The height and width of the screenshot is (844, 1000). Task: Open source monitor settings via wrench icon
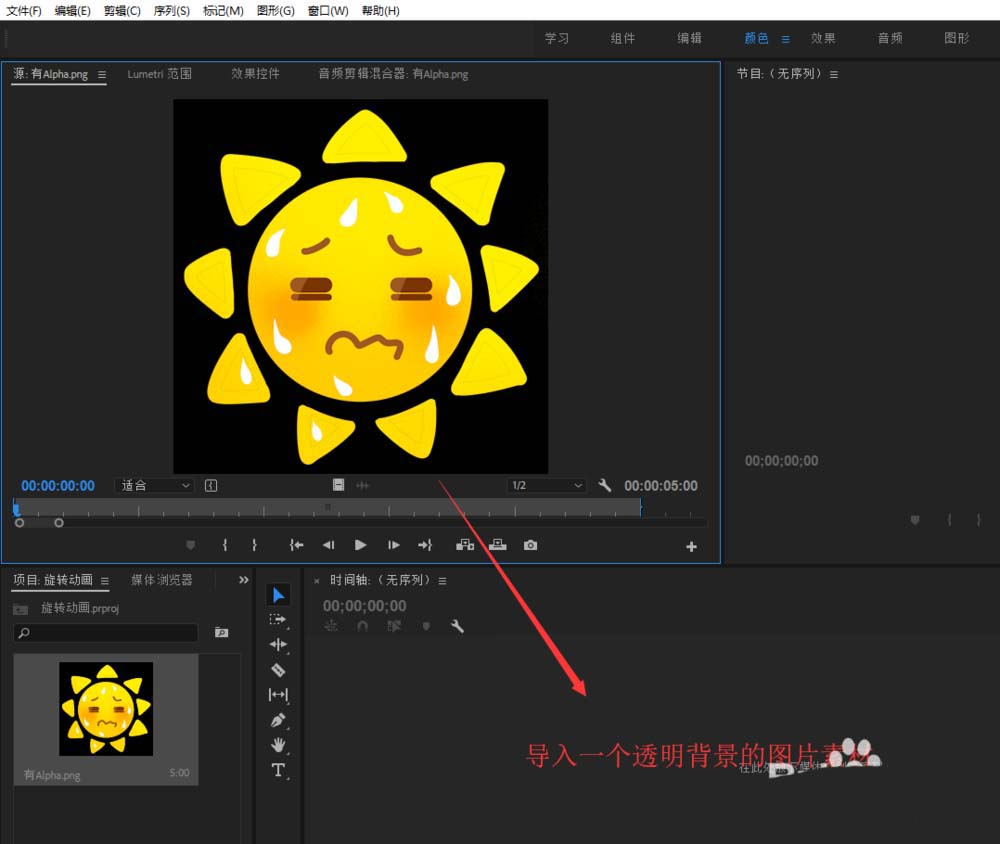click(605, 484)
